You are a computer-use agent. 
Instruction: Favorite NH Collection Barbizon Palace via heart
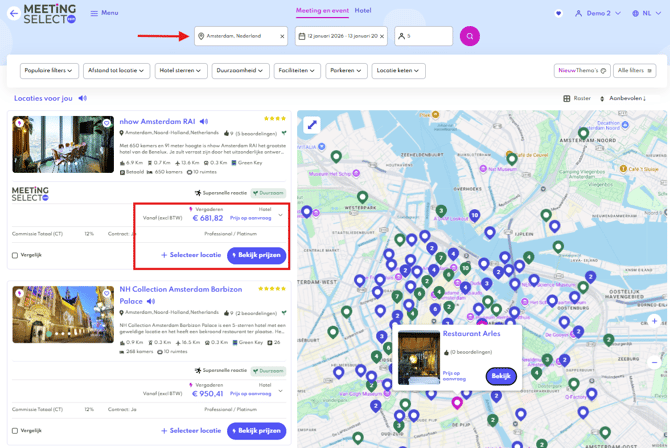pos(106,293)
